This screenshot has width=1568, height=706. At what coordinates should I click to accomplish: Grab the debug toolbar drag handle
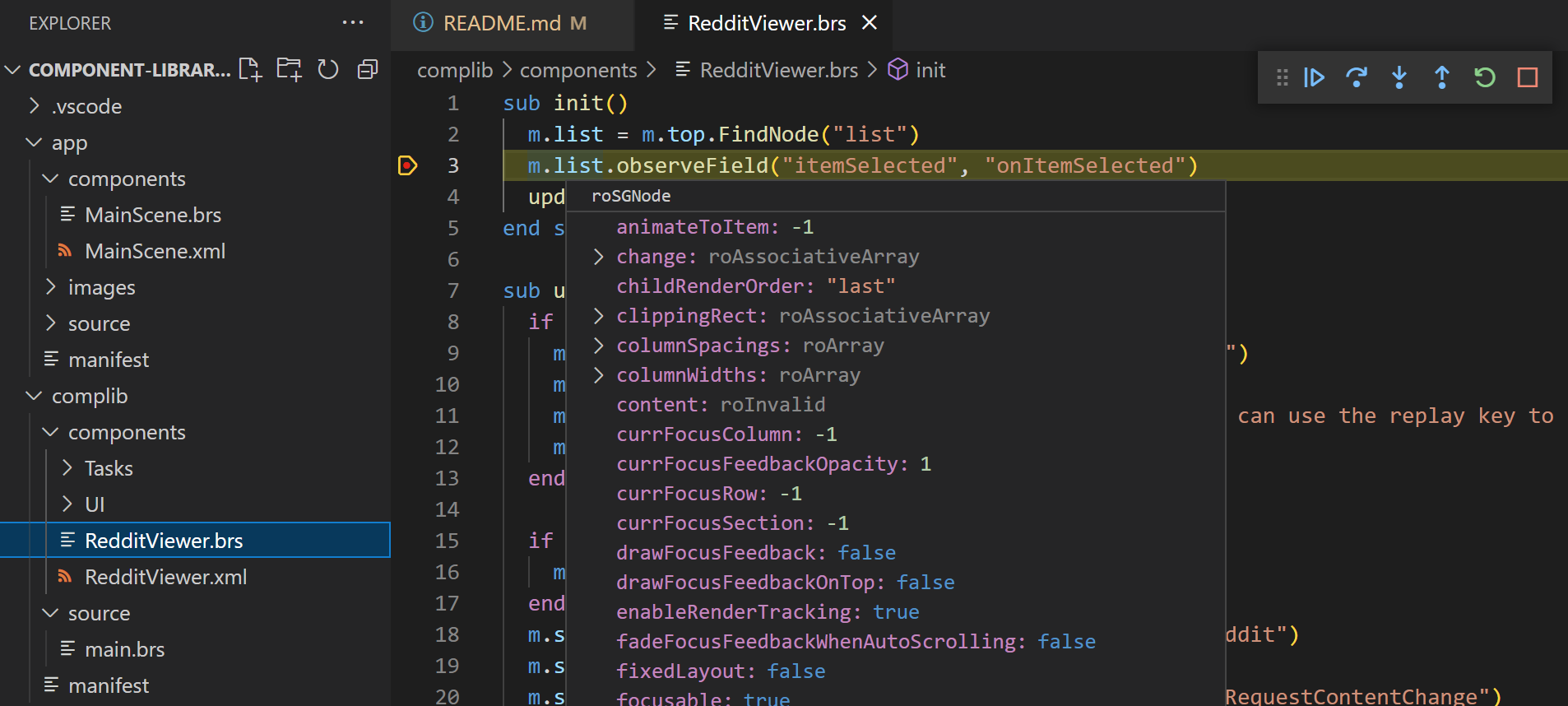coord(1282,77)
